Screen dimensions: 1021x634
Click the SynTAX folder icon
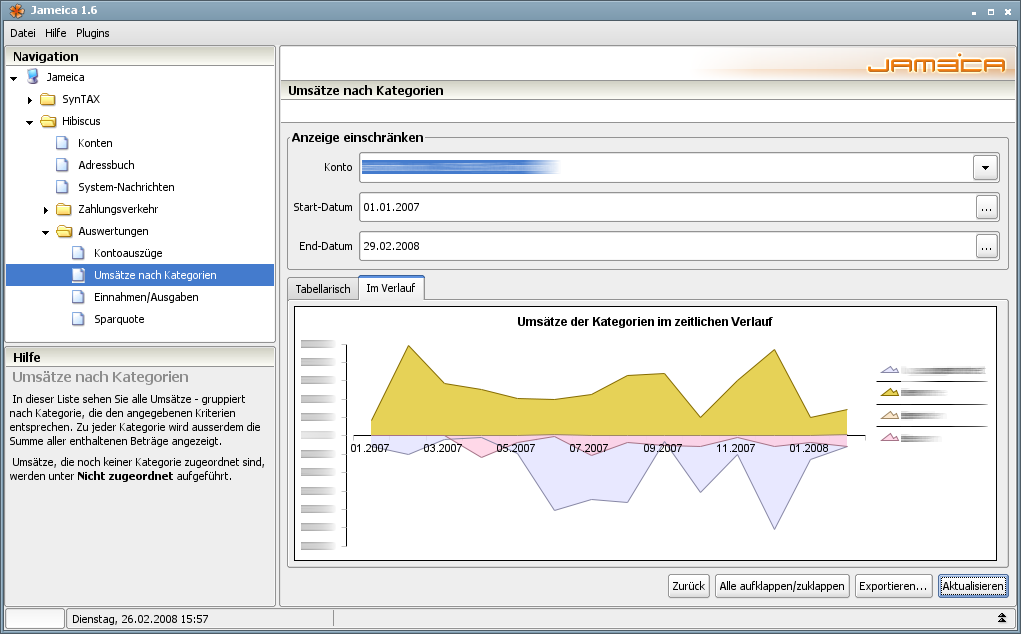point(48,99)
